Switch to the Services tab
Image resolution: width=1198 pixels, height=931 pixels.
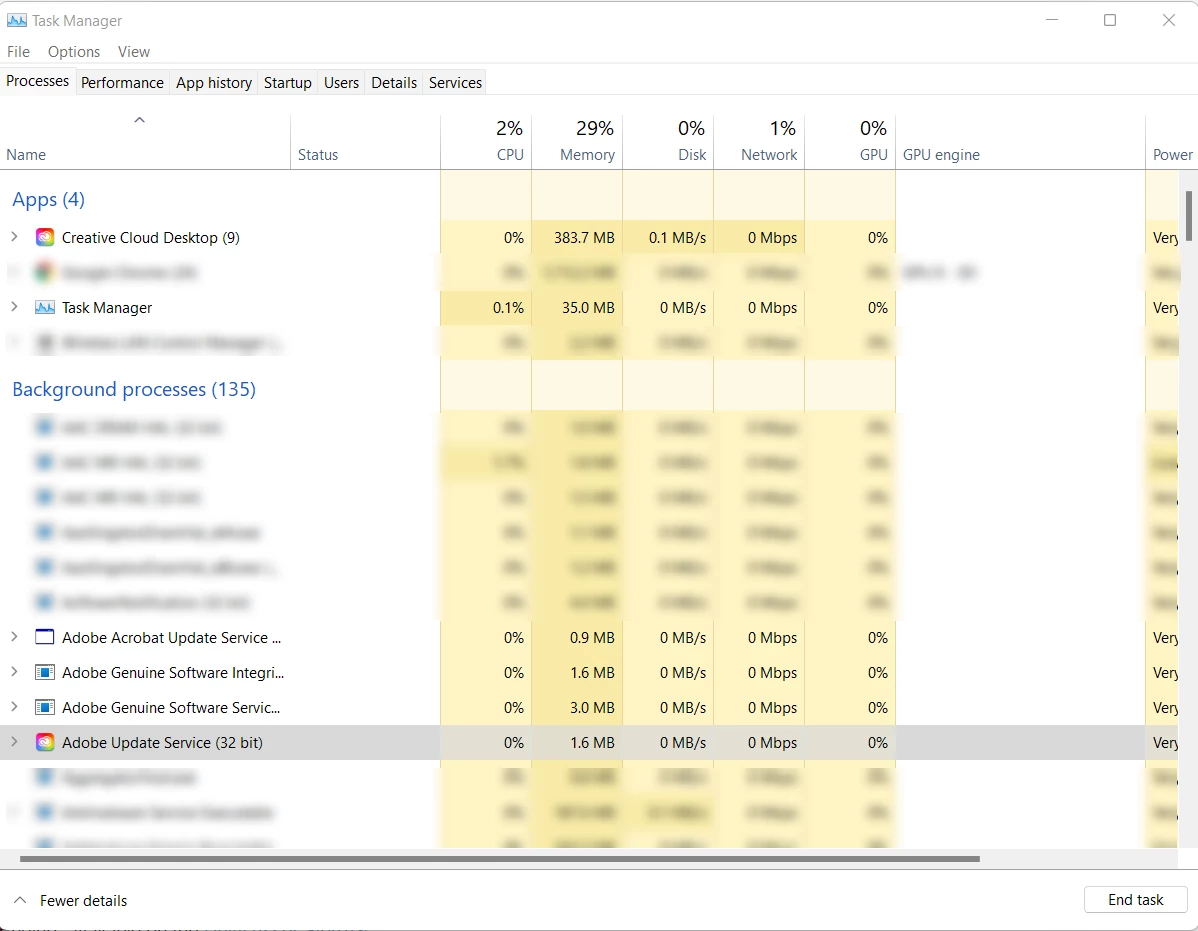(455, 82)
